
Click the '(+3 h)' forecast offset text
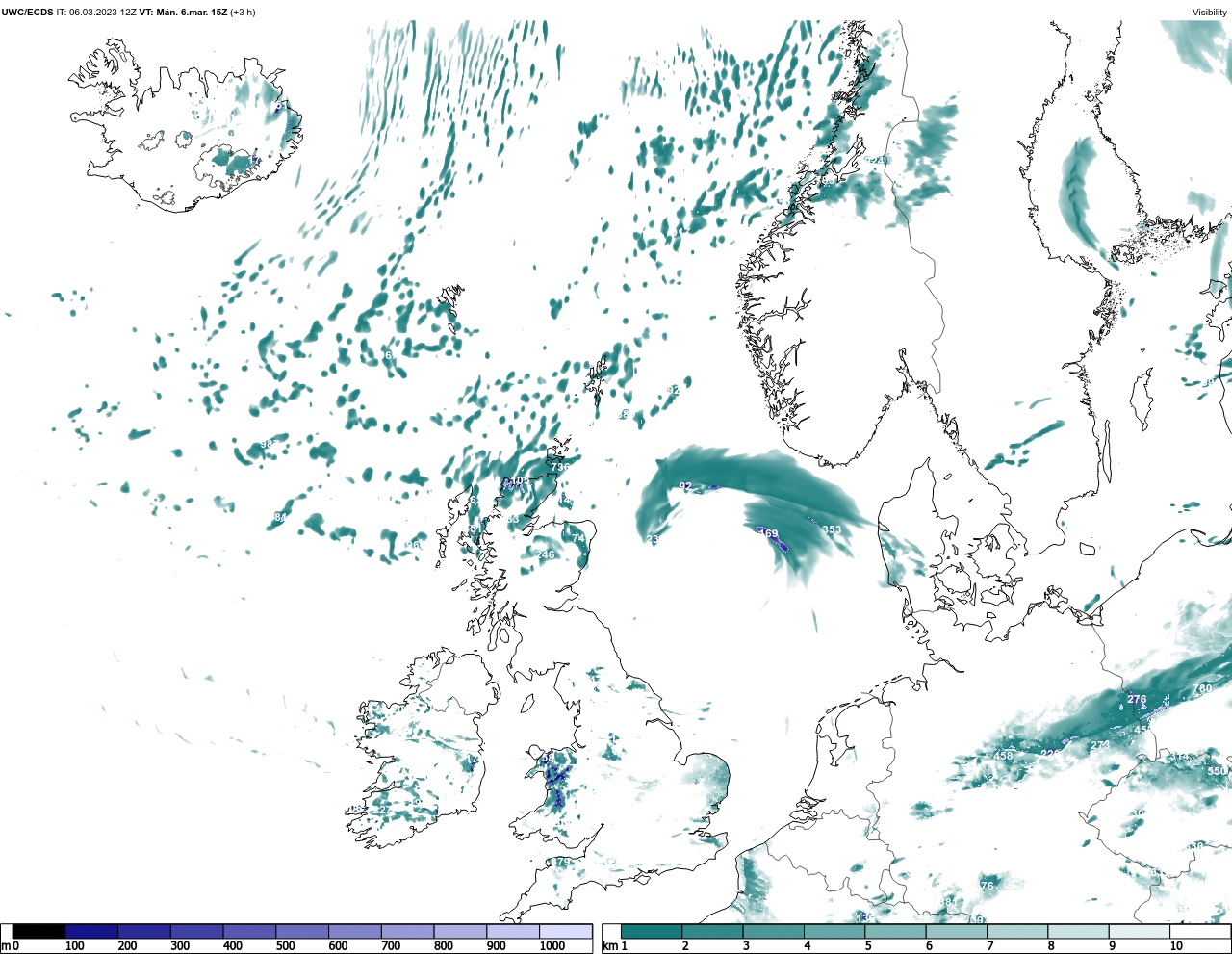tap(243, 13)
